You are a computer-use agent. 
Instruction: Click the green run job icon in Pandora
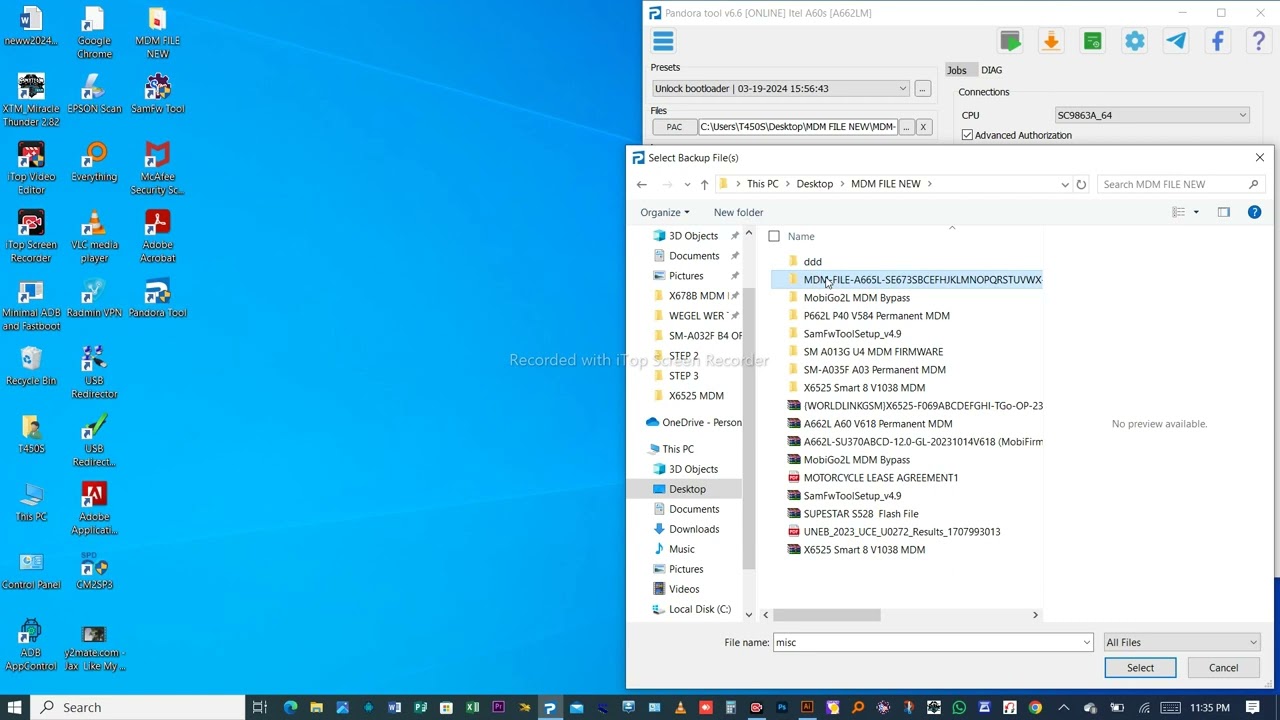[x=1010, y=41]
